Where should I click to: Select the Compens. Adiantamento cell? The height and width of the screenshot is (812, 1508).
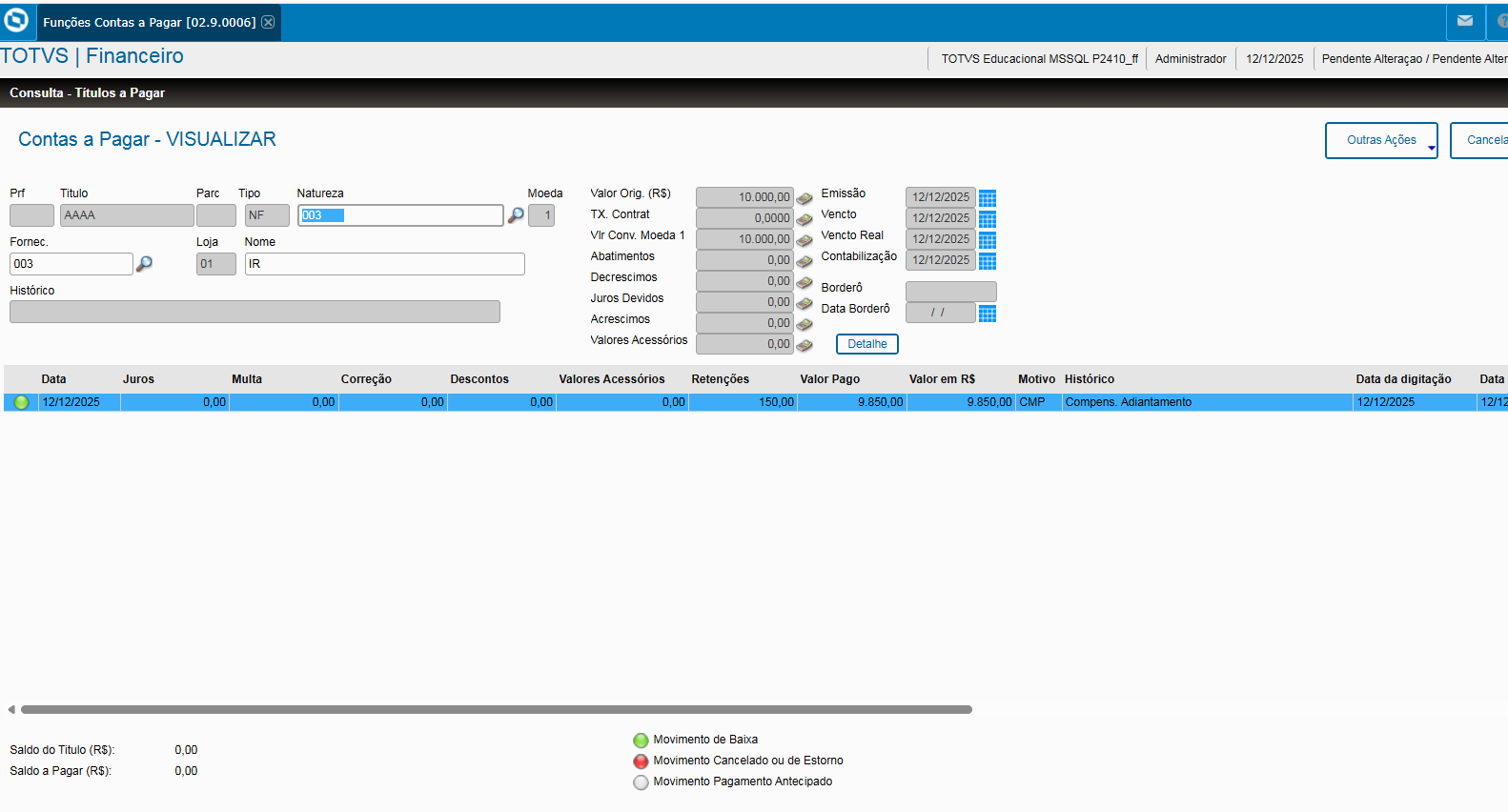click(x=1208, y=402)
